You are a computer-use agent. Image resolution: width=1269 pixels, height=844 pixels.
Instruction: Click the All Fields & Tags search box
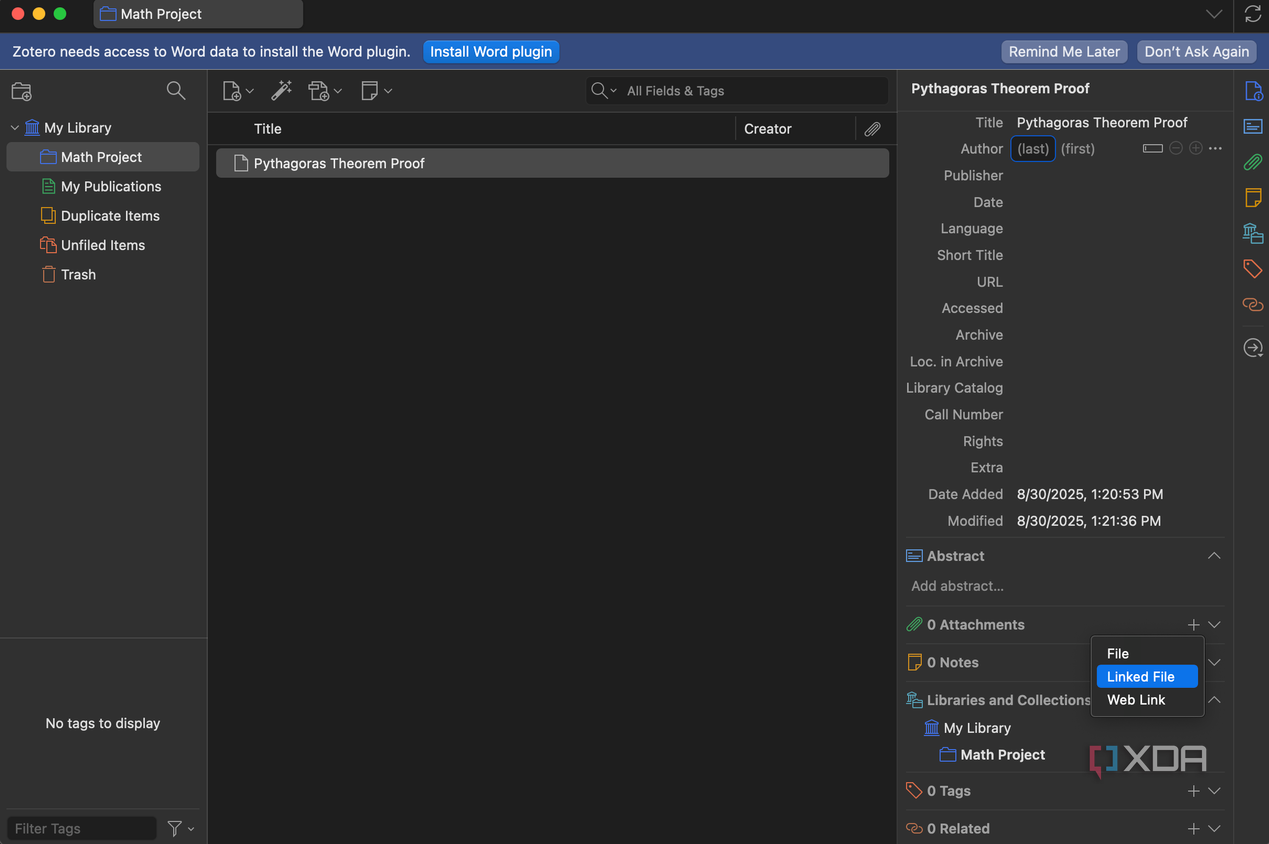tap(737, 91)
